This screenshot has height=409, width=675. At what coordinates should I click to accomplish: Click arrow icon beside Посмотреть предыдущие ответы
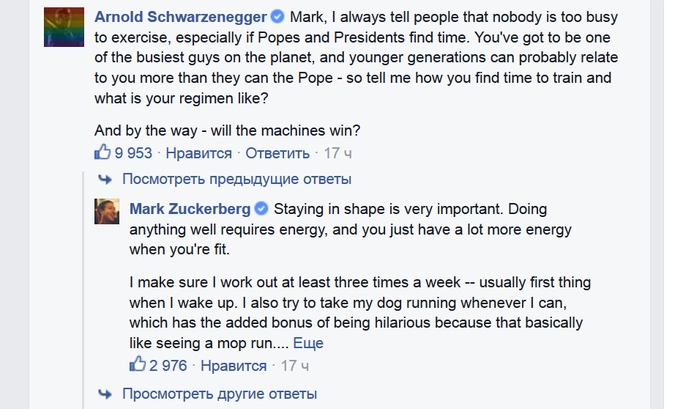point(105,180)
